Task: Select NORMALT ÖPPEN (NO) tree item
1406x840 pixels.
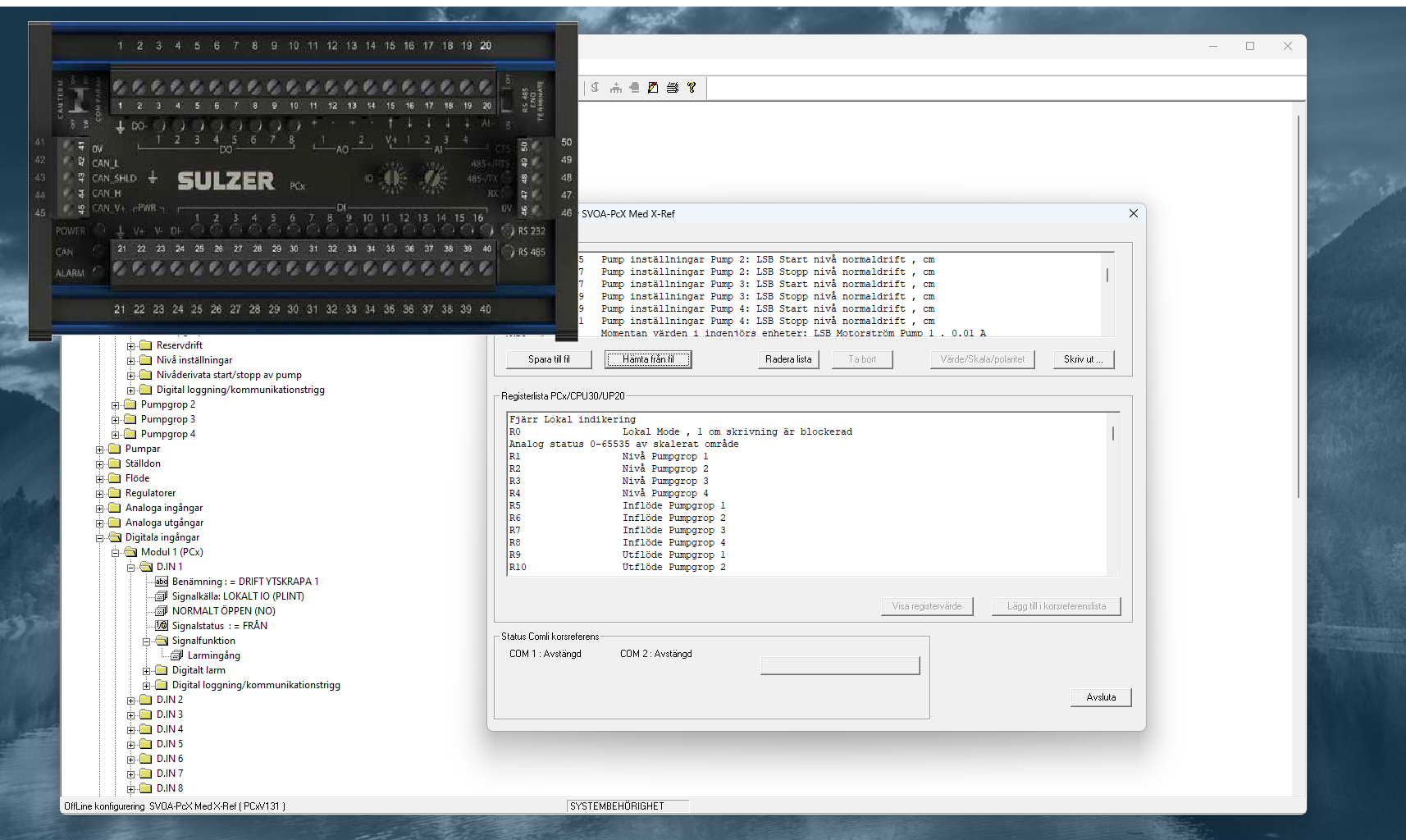Action: pos(223,611)
